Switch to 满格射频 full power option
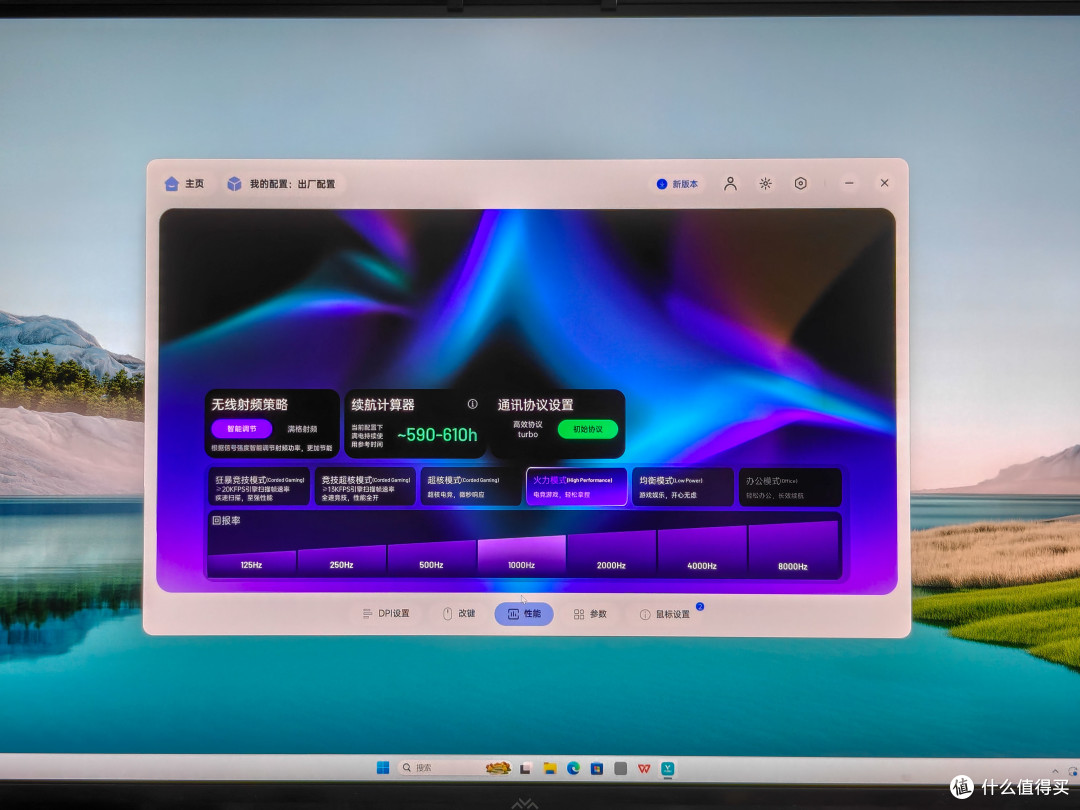The height and width of the screenshot is (810, 1080). point(302,429)
